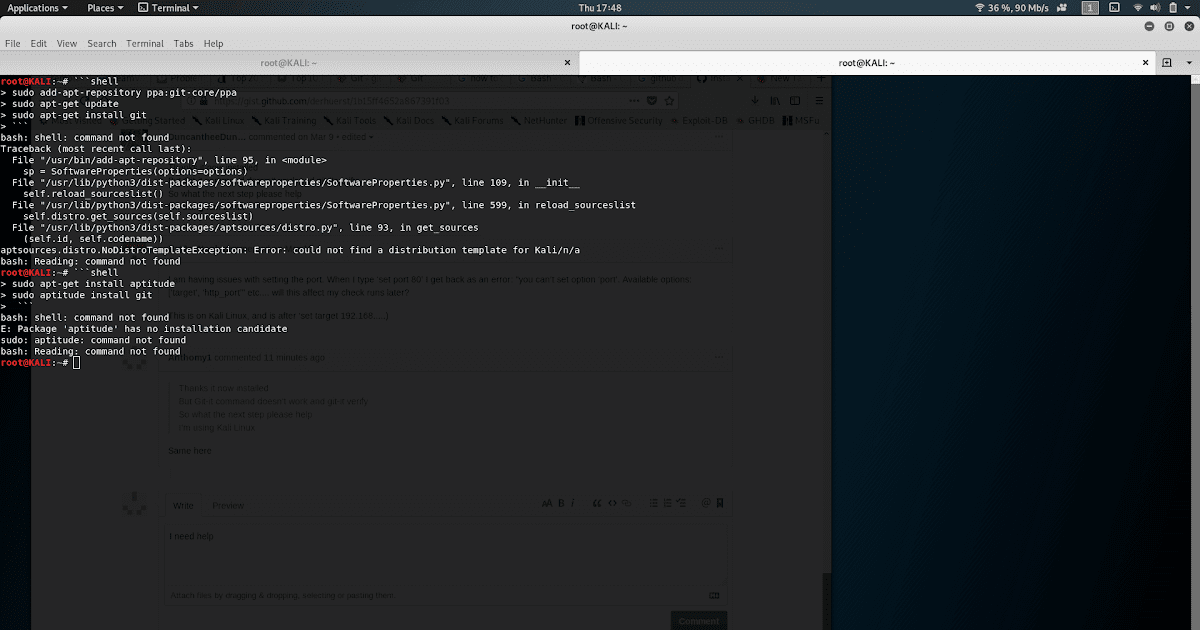Click the 'sudo apt-get install git' line
This screenshot has width=1200, height=630.
pyautogui.click(x=79, y=116)
